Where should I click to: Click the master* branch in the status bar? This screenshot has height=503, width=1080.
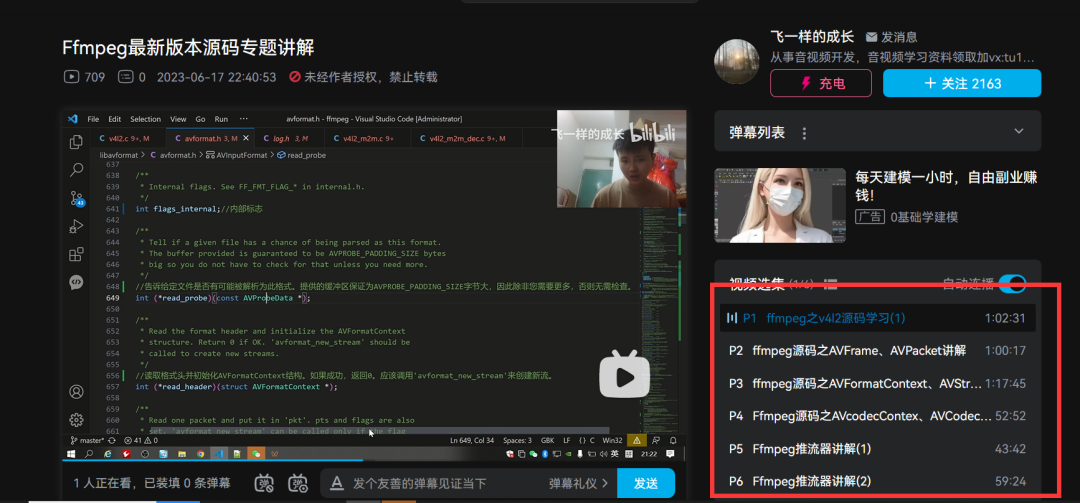click(x=88, y=440)
